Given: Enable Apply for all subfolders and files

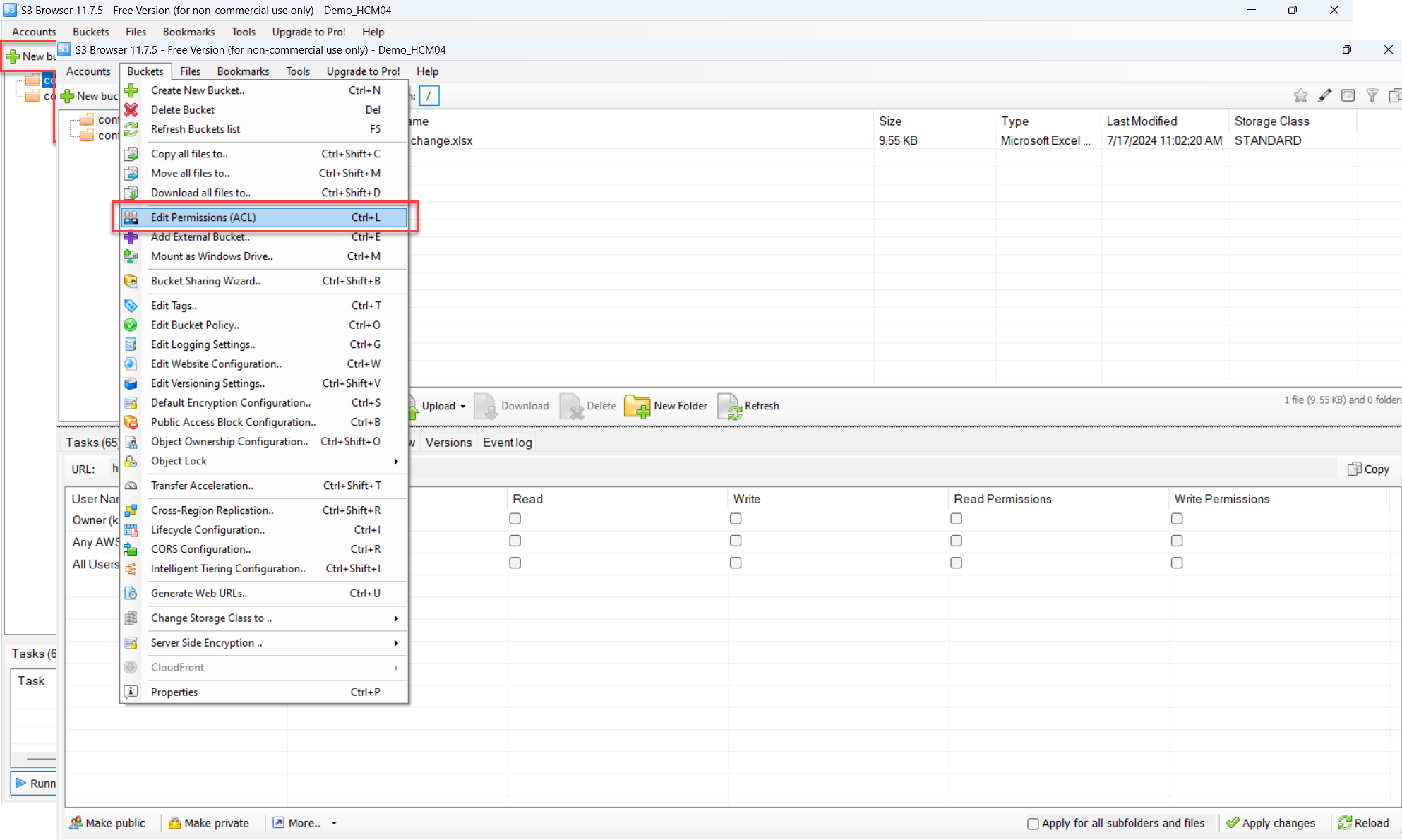Looking at the screenshot, I should point(1033,824).
